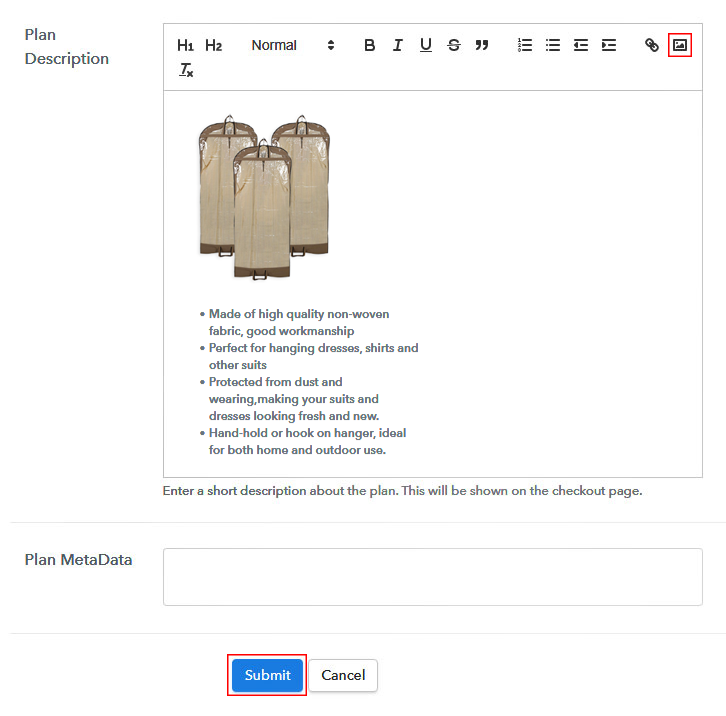Click the 'Made of high quality non-woven' bullet
This screenshot has width=726, height=716.
point(299,322)
